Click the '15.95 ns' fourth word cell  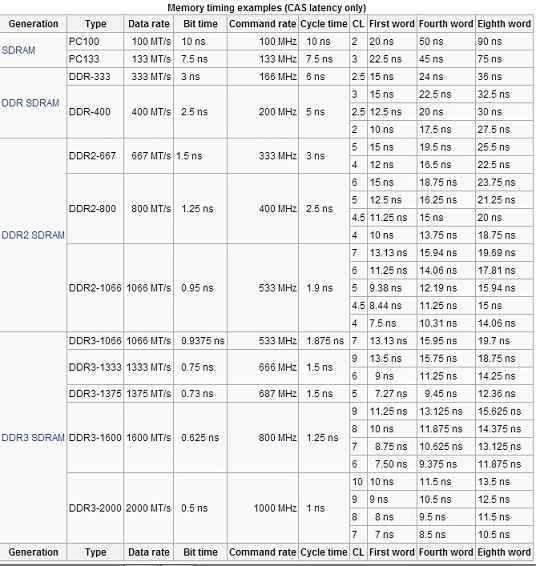coord(446,341)
